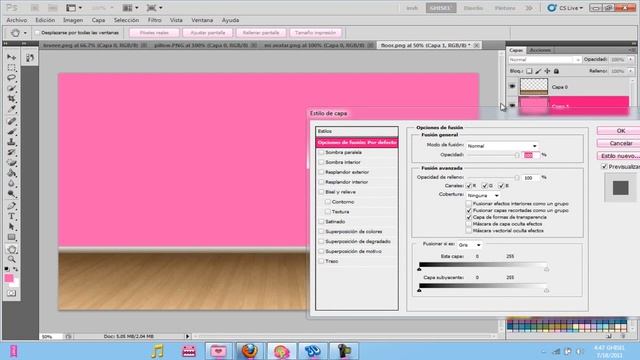Lock all padlock icon in Capas
The image size is (640, 360).
pos(556,71)
